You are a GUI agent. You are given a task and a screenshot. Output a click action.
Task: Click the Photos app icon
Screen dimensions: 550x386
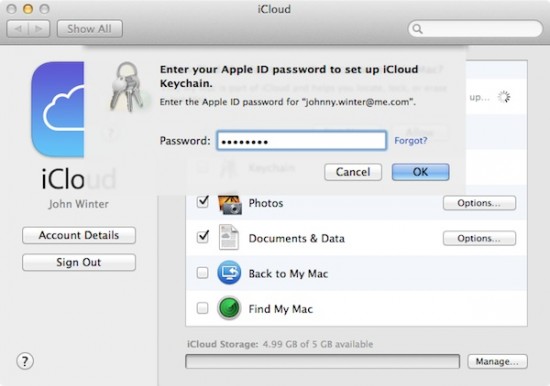click(x=230, y=204)
